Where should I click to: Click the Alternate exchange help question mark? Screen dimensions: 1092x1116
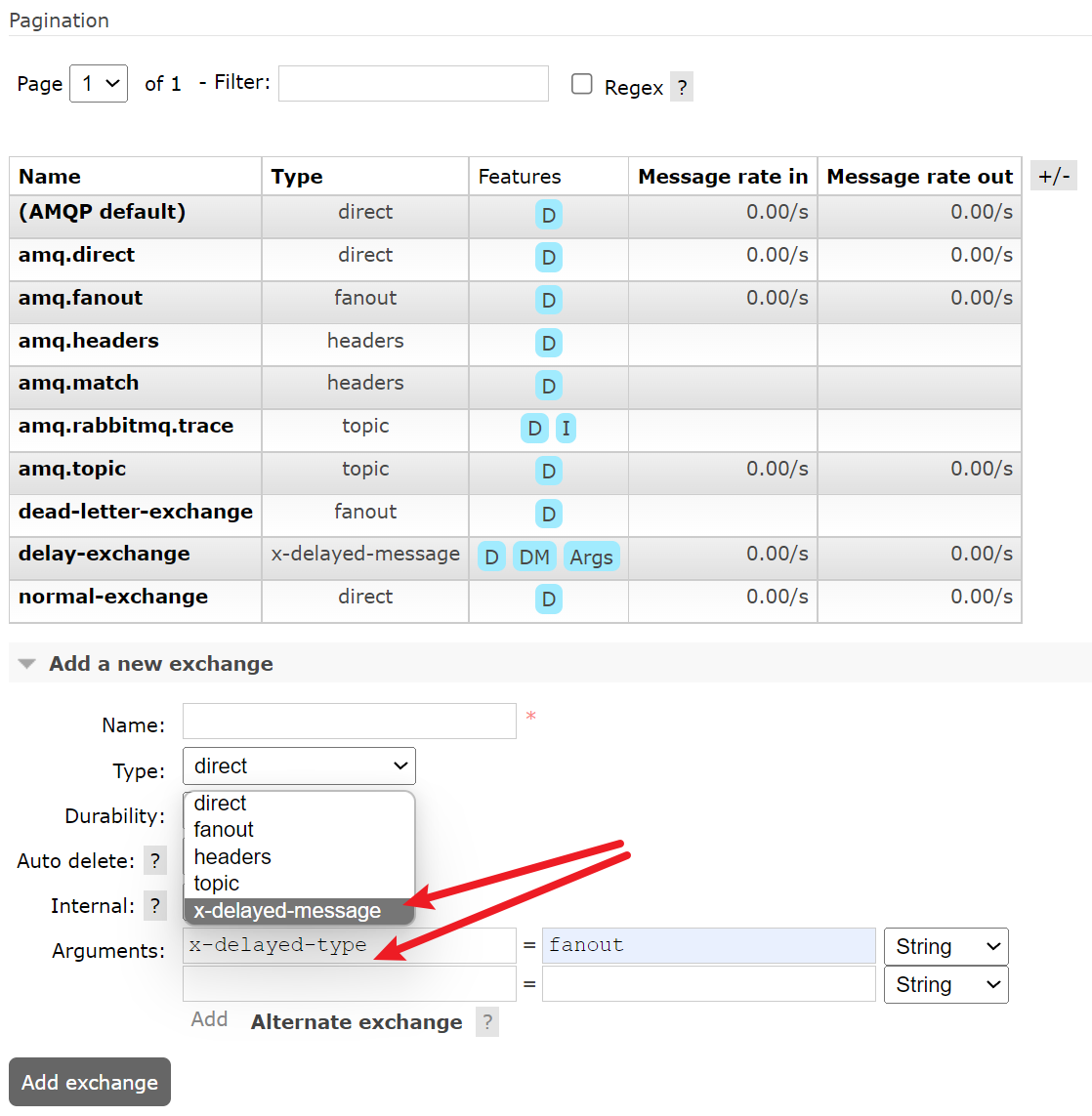(x=487, y=1022)
